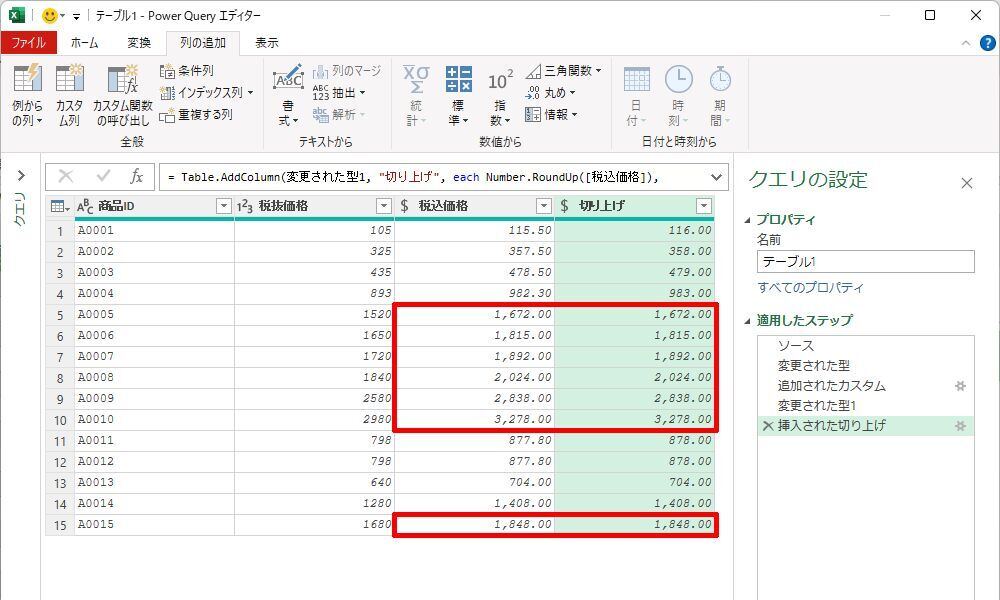
Task: Click Duplicate Column (重複する列)
Action: 196,115
